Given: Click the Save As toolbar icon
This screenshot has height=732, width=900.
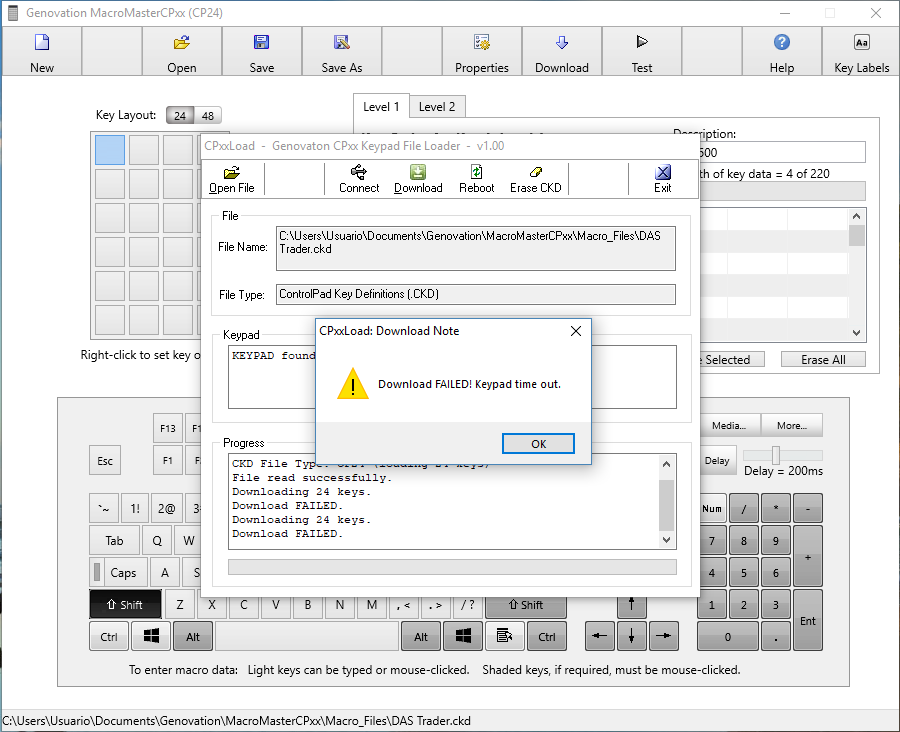Looking at the screenshot, I should tap(342, 52).
